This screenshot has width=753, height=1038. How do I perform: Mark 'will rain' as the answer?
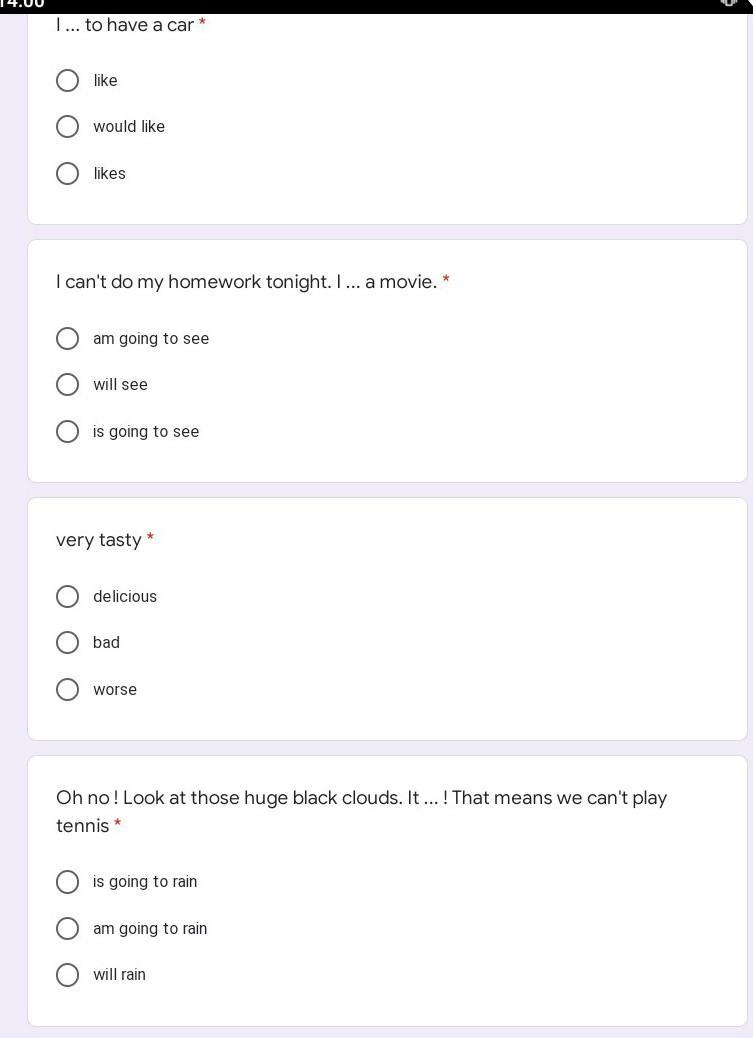coord(68,975)
